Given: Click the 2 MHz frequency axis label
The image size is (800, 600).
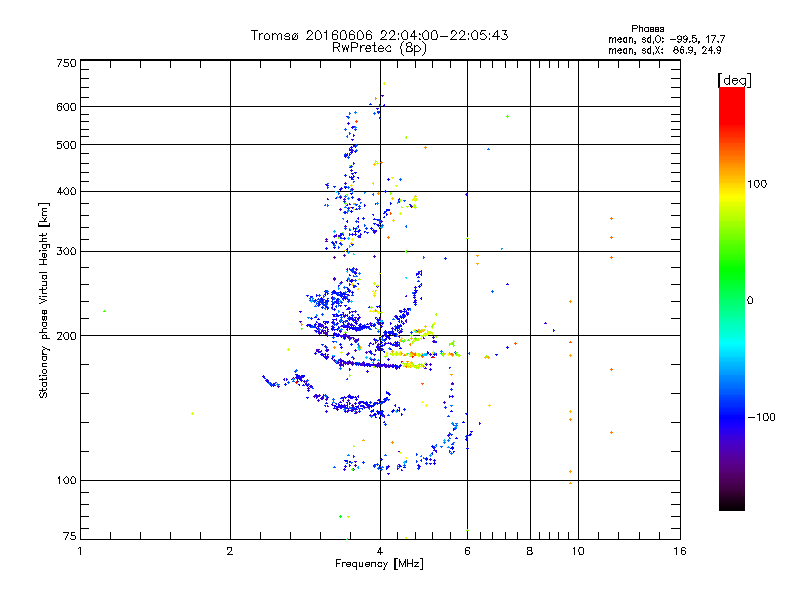Looking at the screenshot, I should pos(230,551).
